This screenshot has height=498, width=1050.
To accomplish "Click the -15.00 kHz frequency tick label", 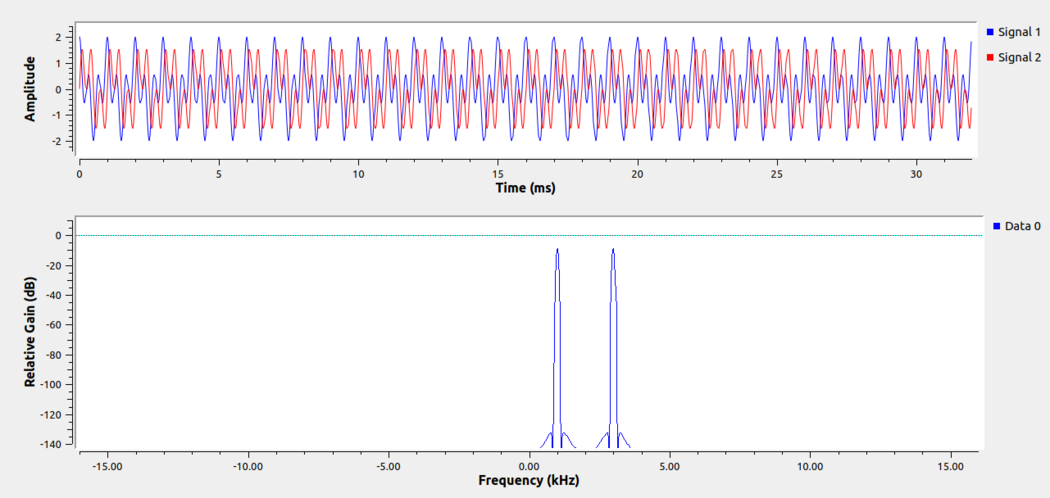I will click(x=107, y=465).
